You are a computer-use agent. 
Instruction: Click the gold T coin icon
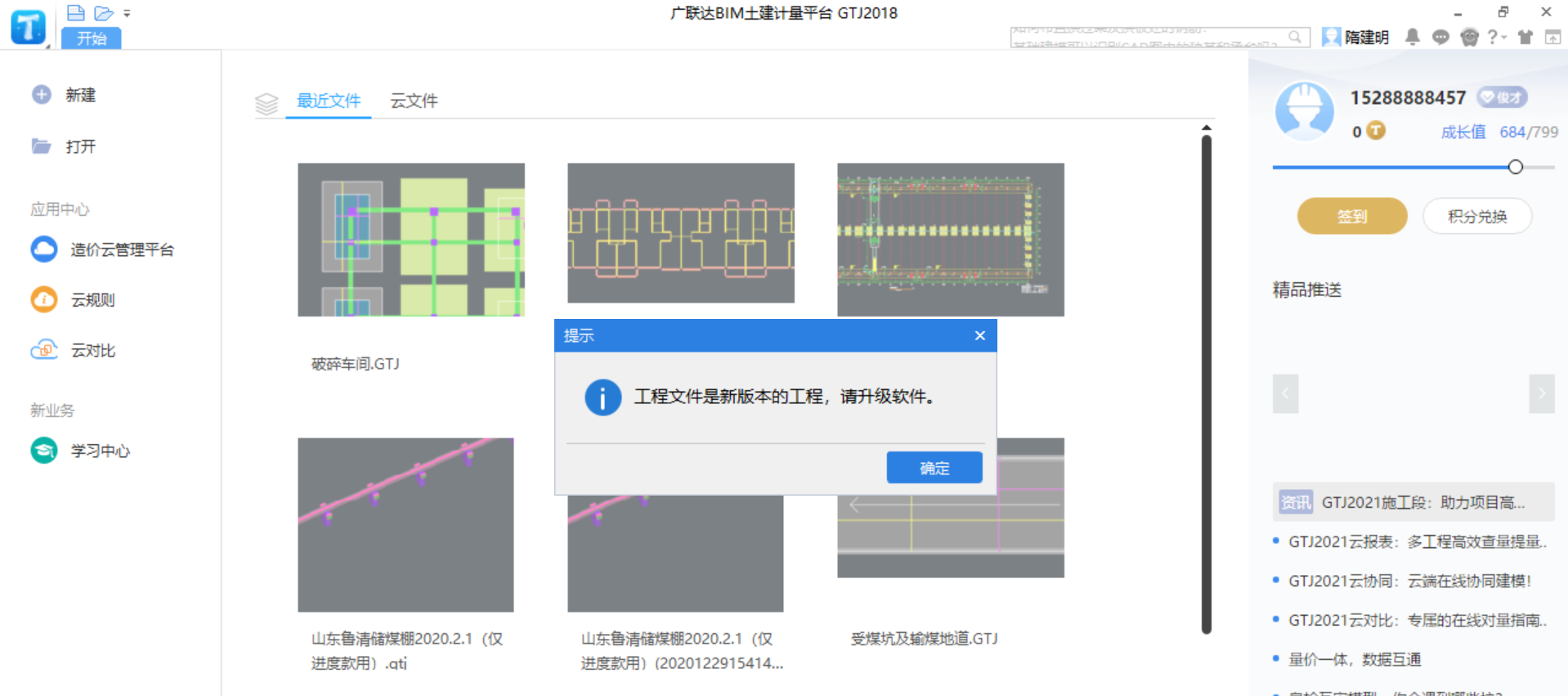coord(1377,131)
